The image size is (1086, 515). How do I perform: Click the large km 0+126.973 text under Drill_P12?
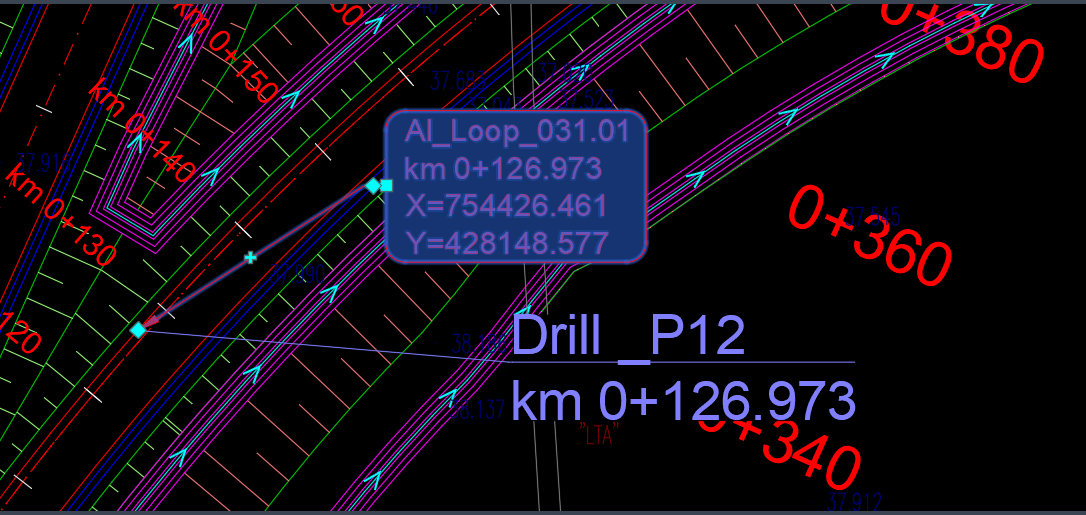(x=683, y=401)
